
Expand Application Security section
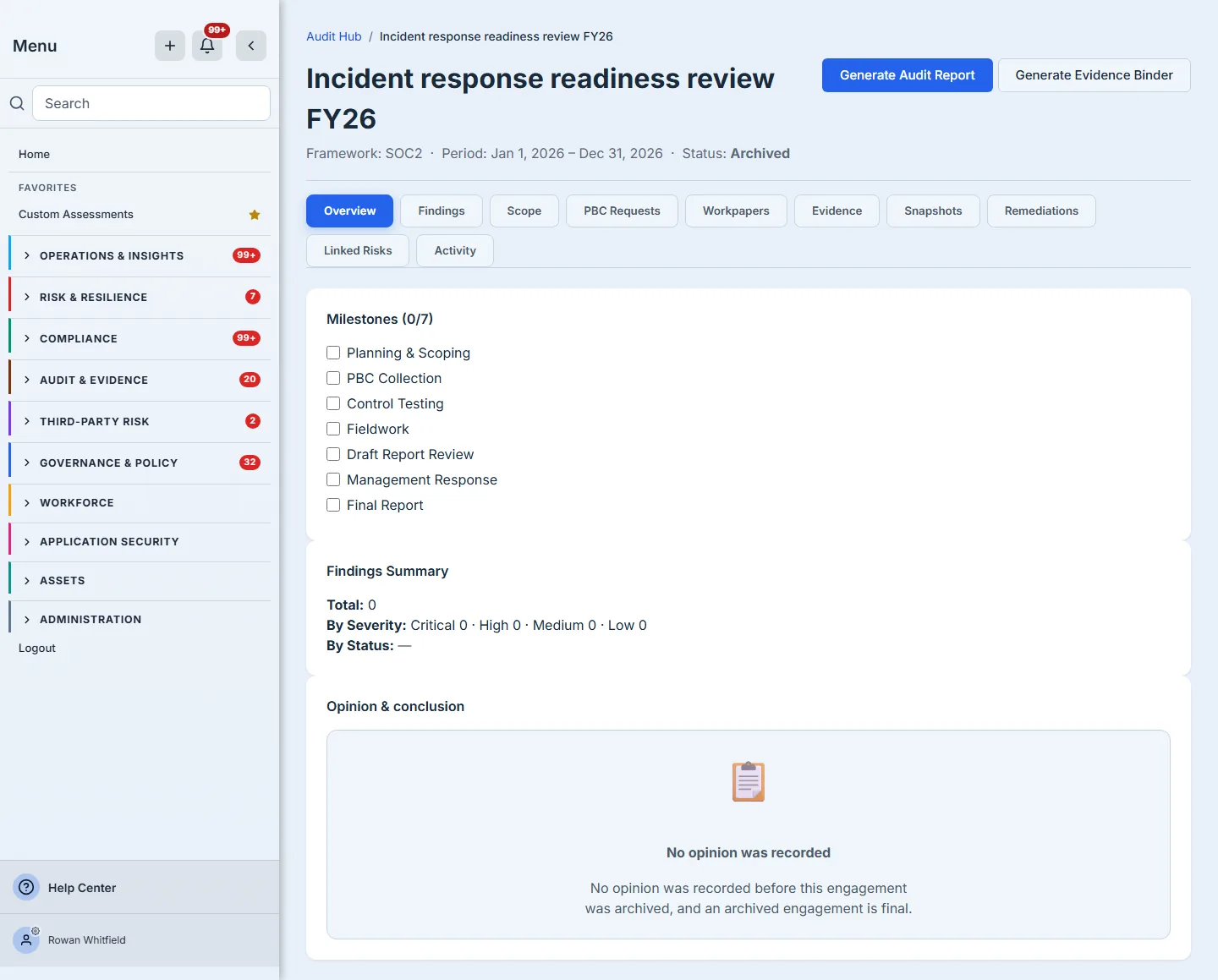pyautogui.click(x=140, y=541)
